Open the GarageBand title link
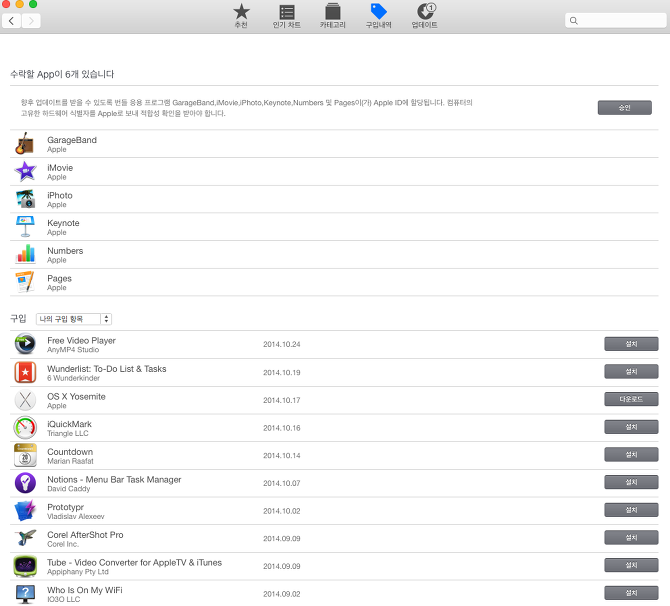670x606 pixels. pyautogui.click(x=72, y=140)
